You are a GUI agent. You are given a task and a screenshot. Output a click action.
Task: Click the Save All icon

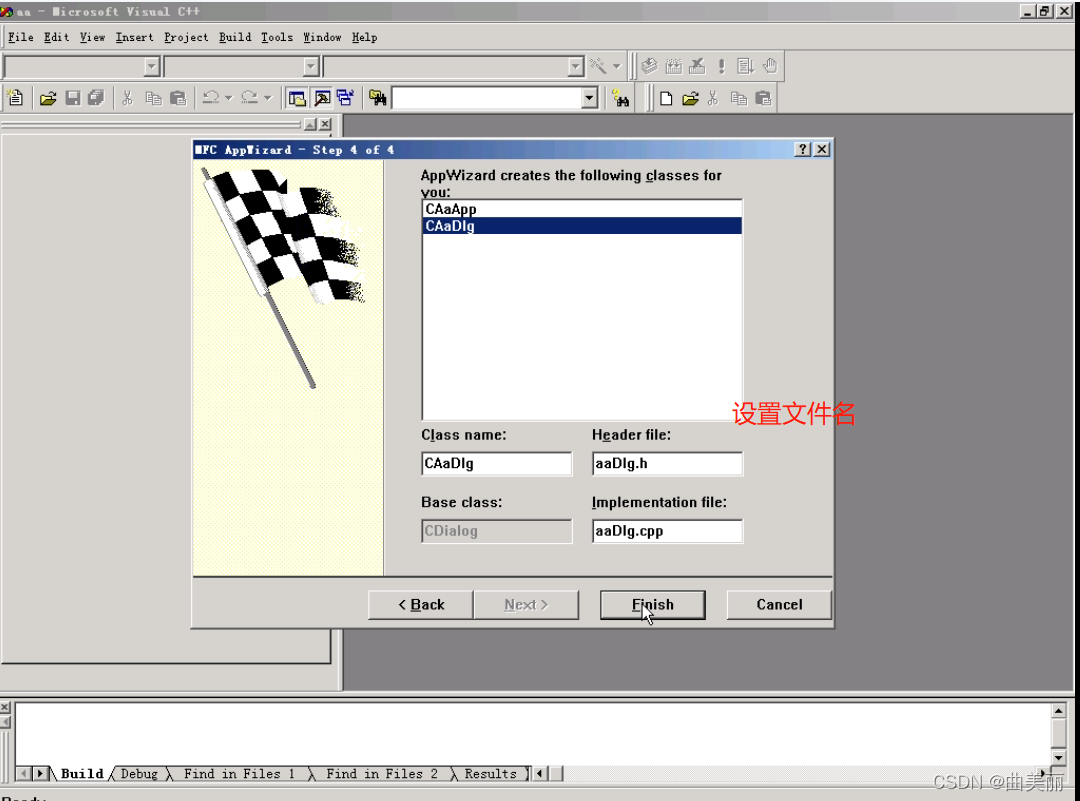pos(96,98)
